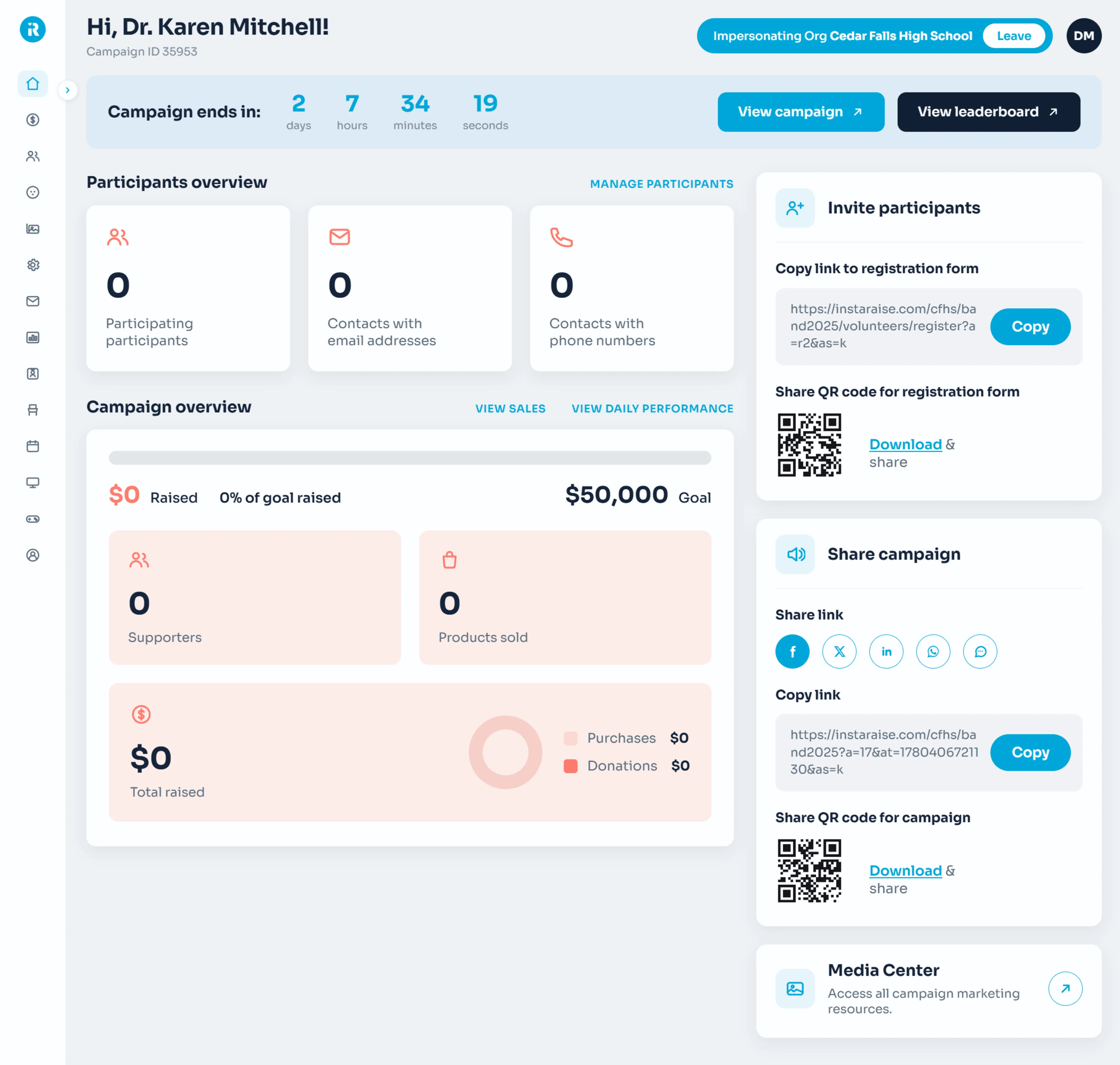Share campaign via WhatsApp
The image size is (1120, 1065).
coord(933,651)
